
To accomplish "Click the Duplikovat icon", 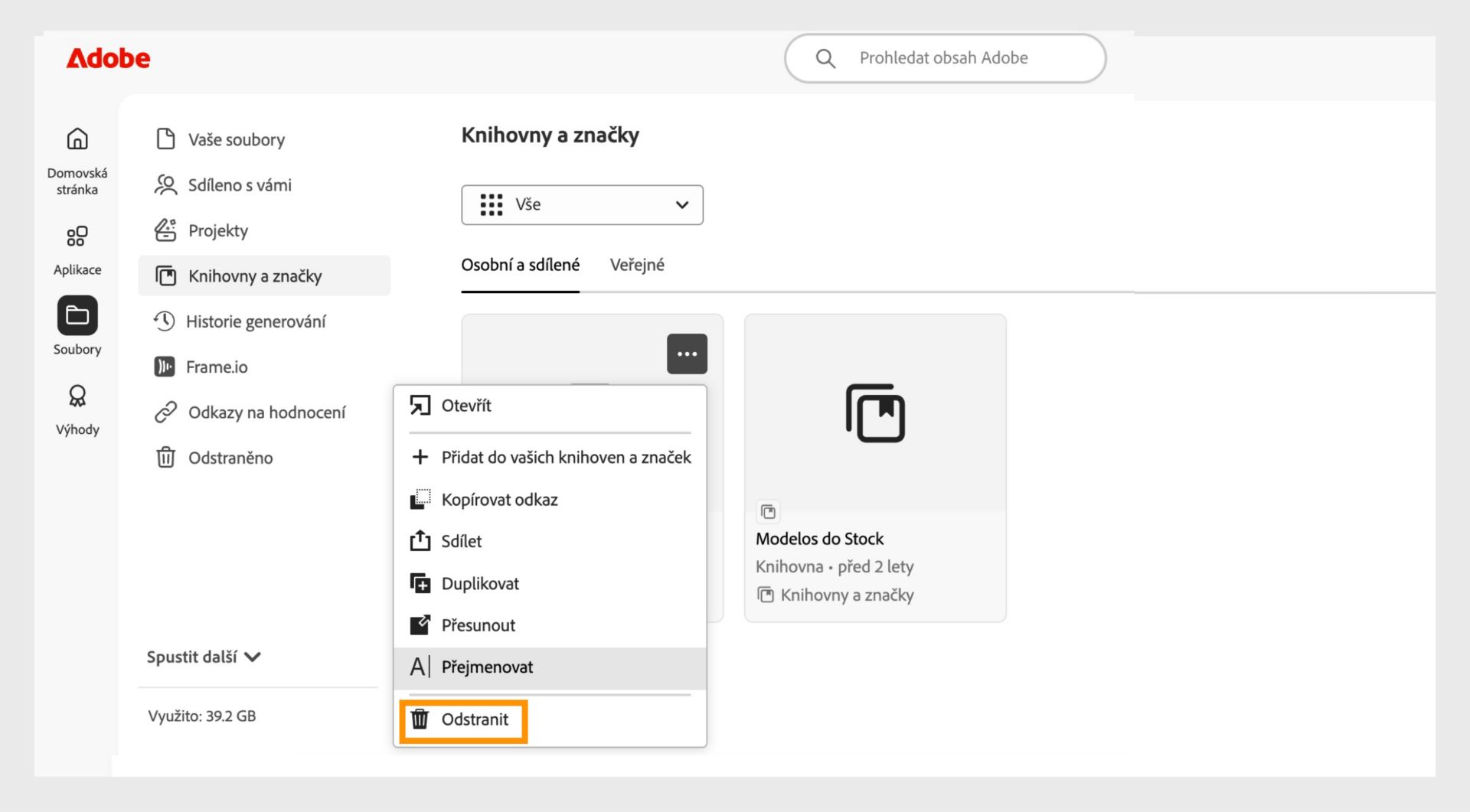I will pos(420,583).
